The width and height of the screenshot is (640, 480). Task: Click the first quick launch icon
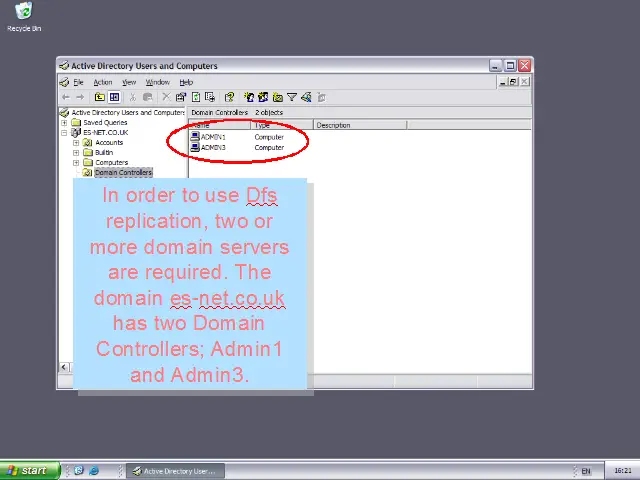(79, 471)
